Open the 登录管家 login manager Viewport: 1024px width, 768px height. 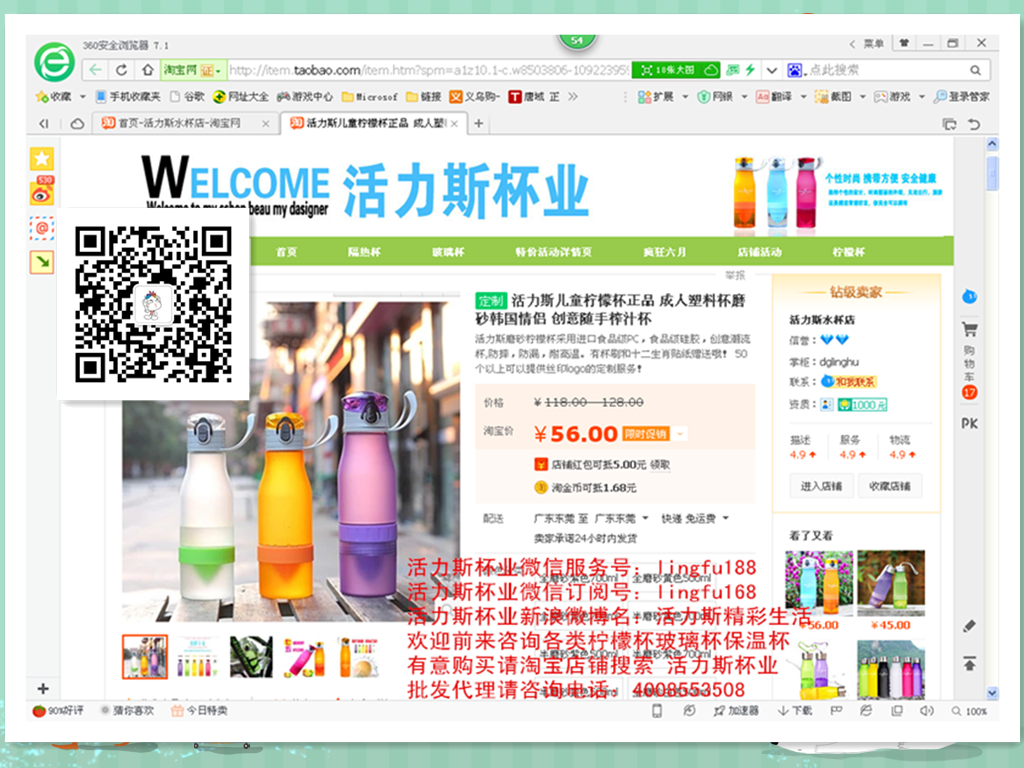(962, 97)
